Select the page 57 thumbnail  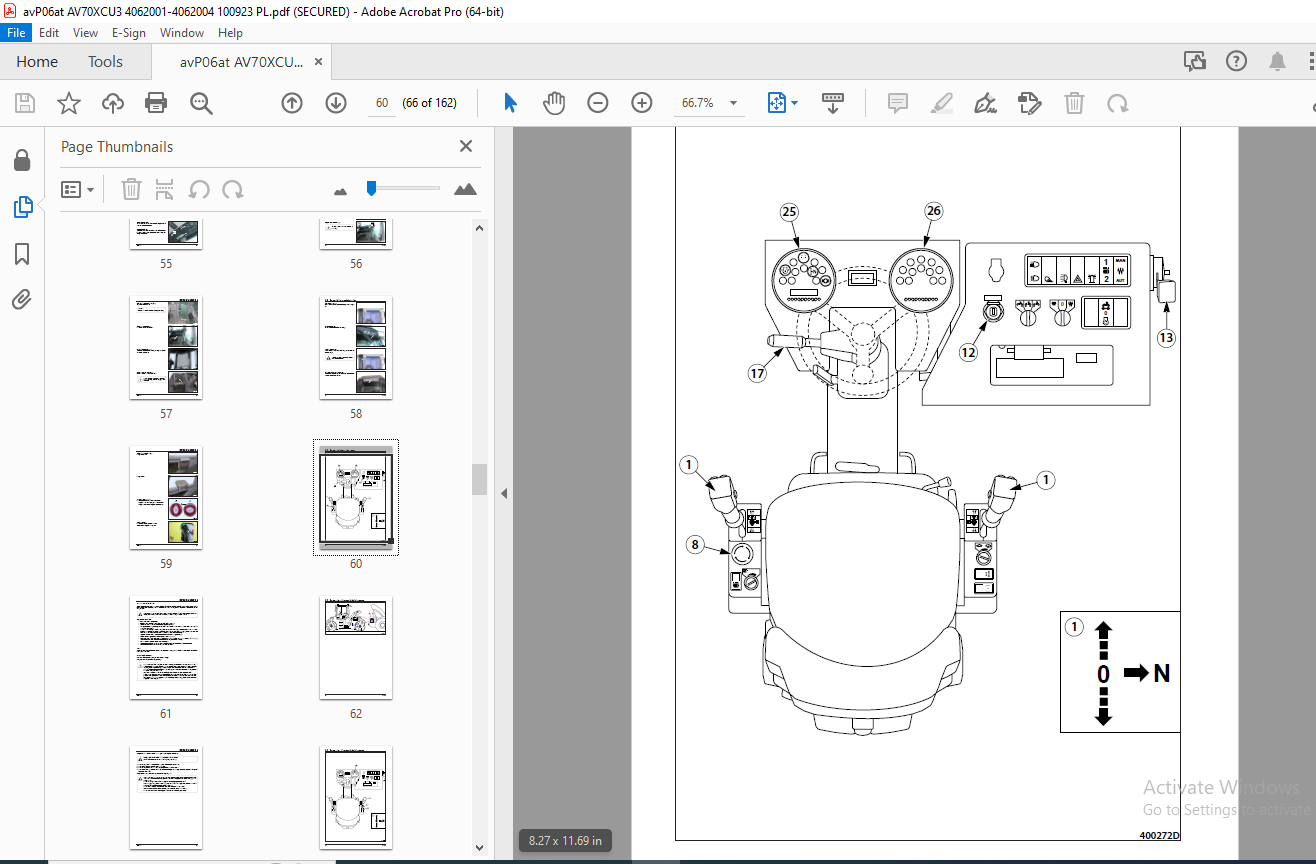point(166,347)
